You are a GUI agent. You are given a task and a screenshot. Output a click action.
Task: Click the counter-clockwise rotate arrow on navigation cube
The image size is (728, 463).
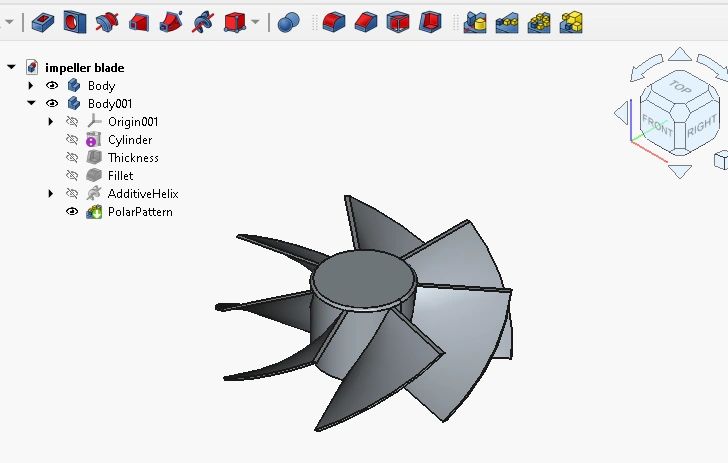point(646,67)
